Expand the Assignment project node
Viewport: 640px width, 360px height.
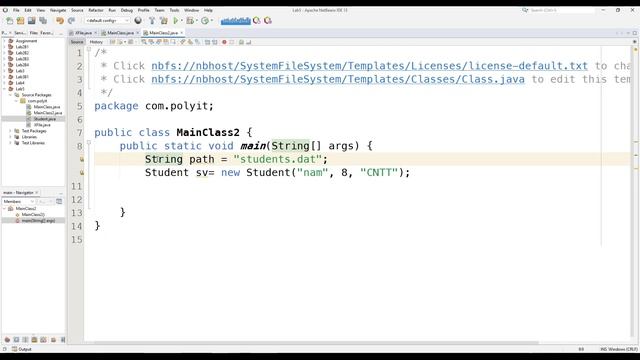[x=5, y=41]
